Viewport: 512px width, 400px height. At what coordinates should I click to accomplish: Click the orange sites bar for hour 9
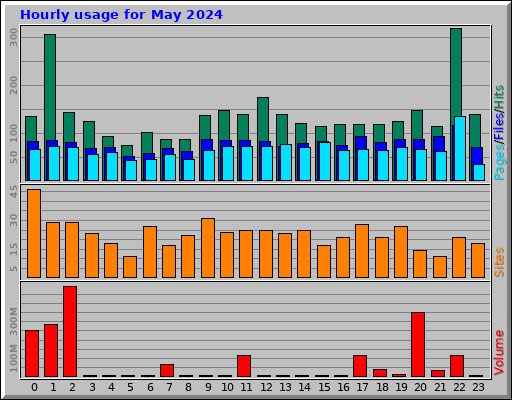(x=208, y=248)
